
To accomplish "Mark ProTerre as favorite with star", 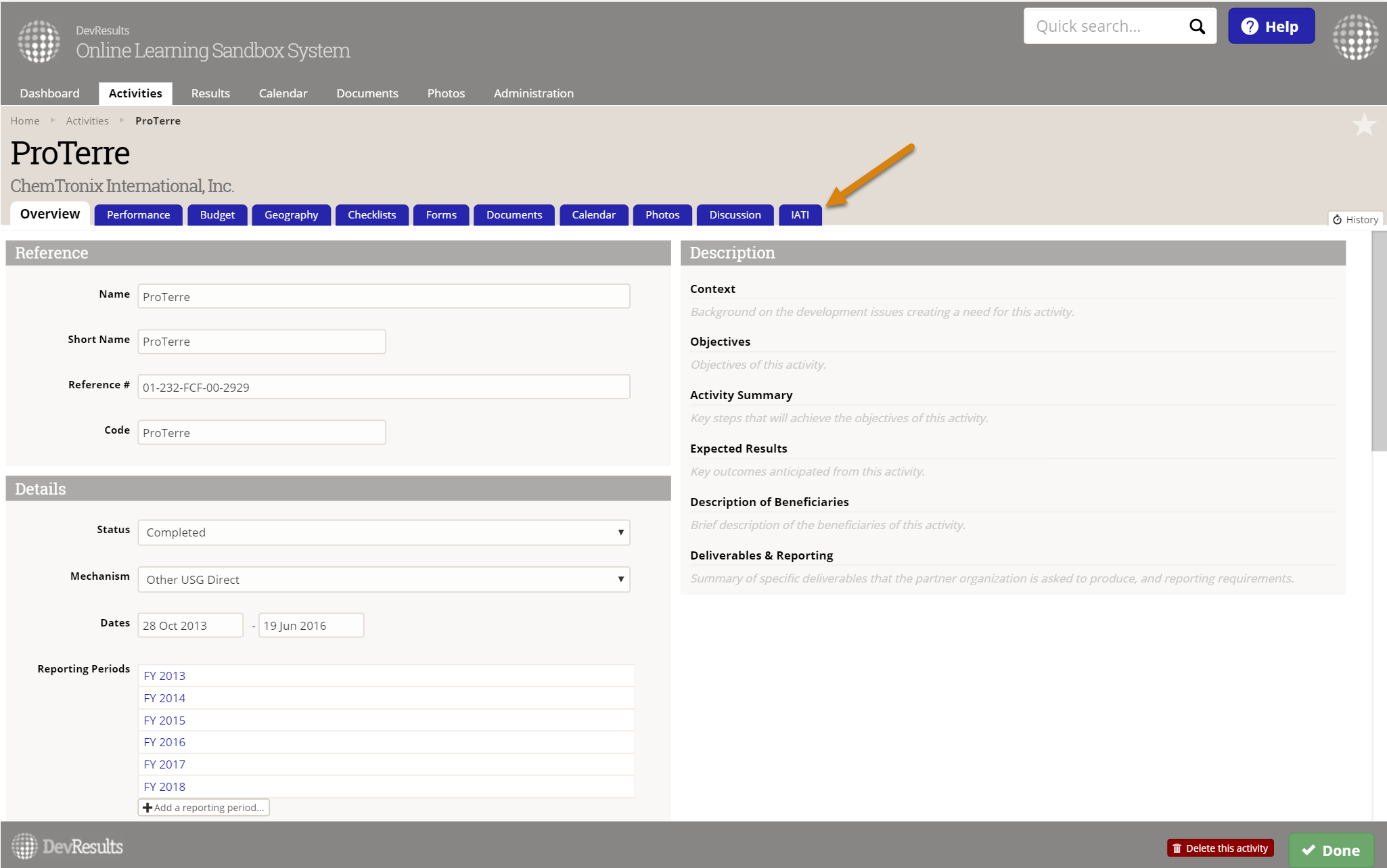I will 1363,125.
